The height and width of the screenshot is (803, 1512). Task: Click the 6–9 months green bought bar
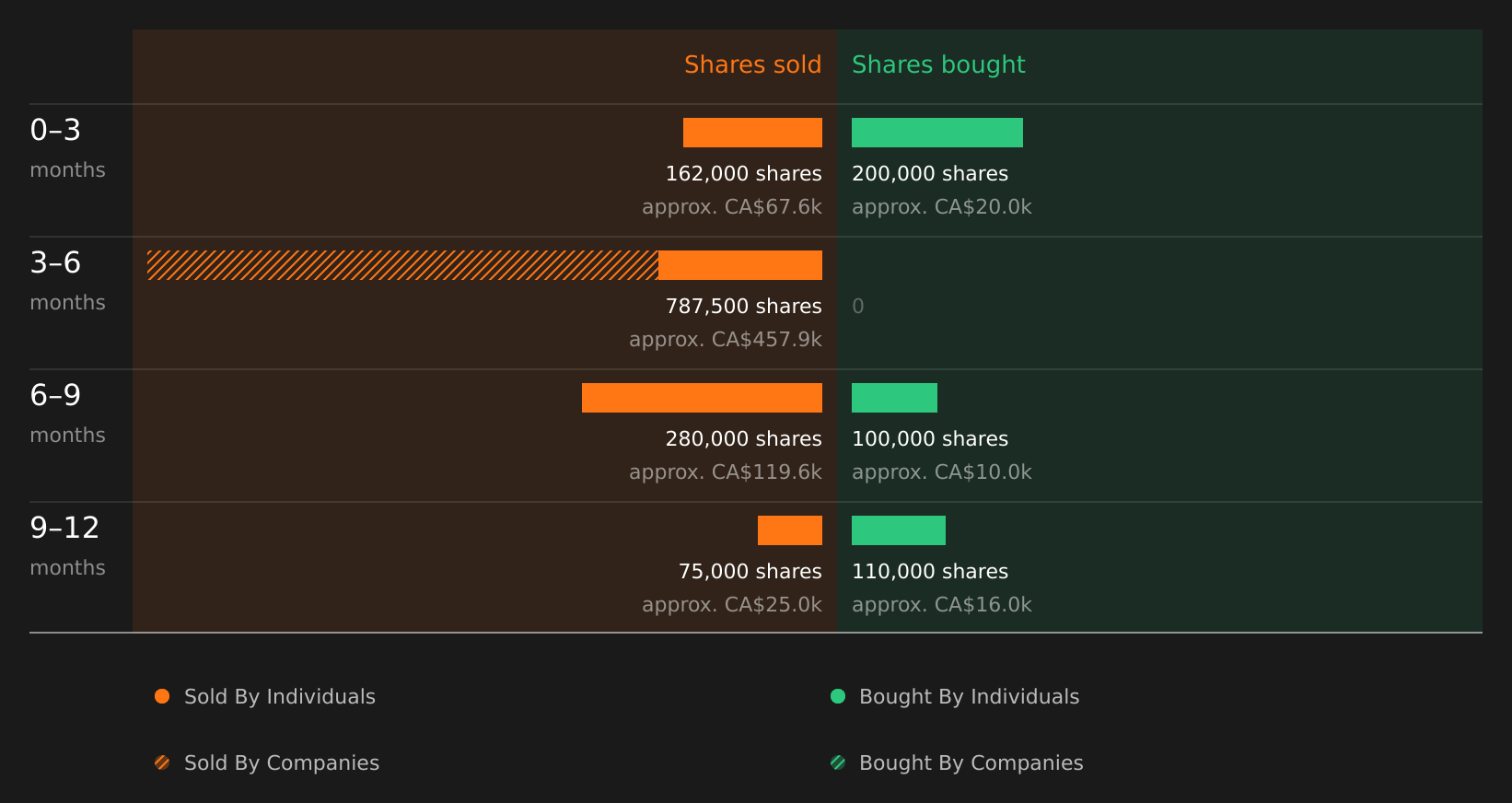click(x=894, y=398)
